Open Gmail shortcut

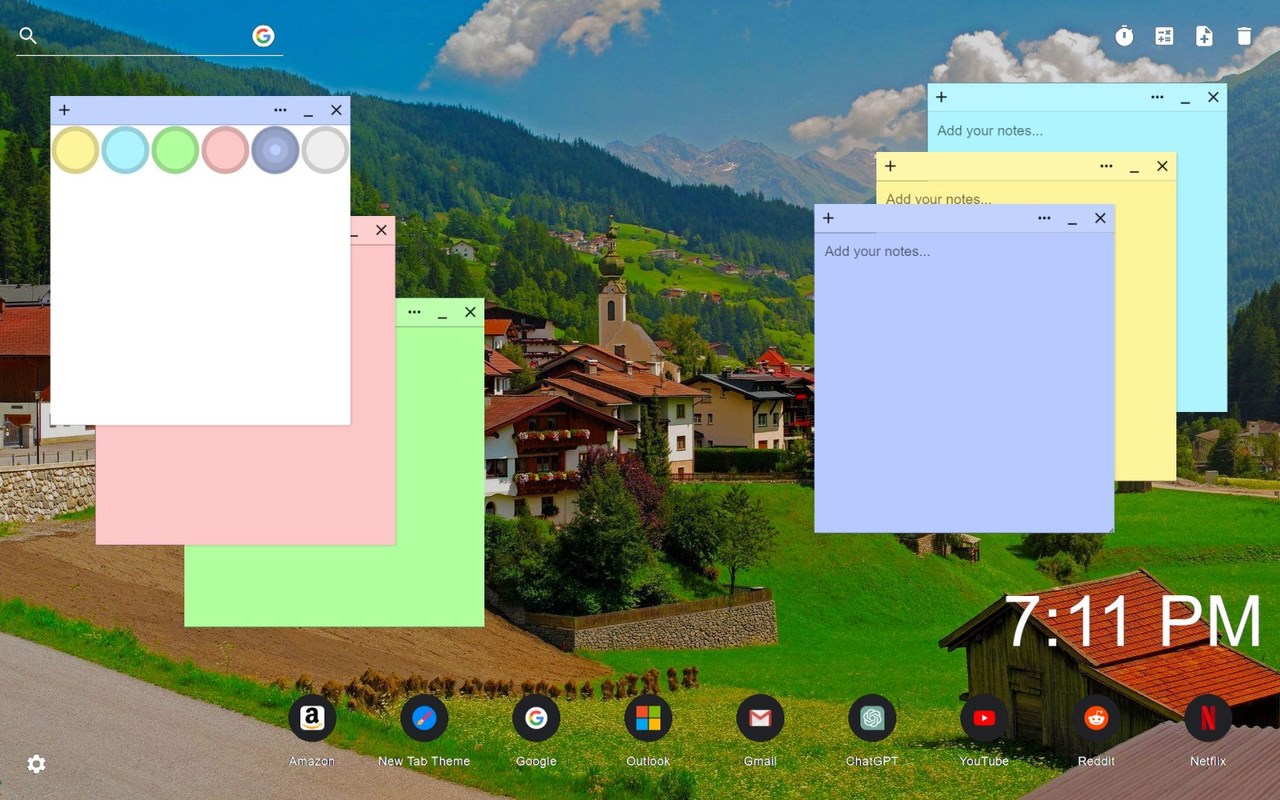pos(760,718)
